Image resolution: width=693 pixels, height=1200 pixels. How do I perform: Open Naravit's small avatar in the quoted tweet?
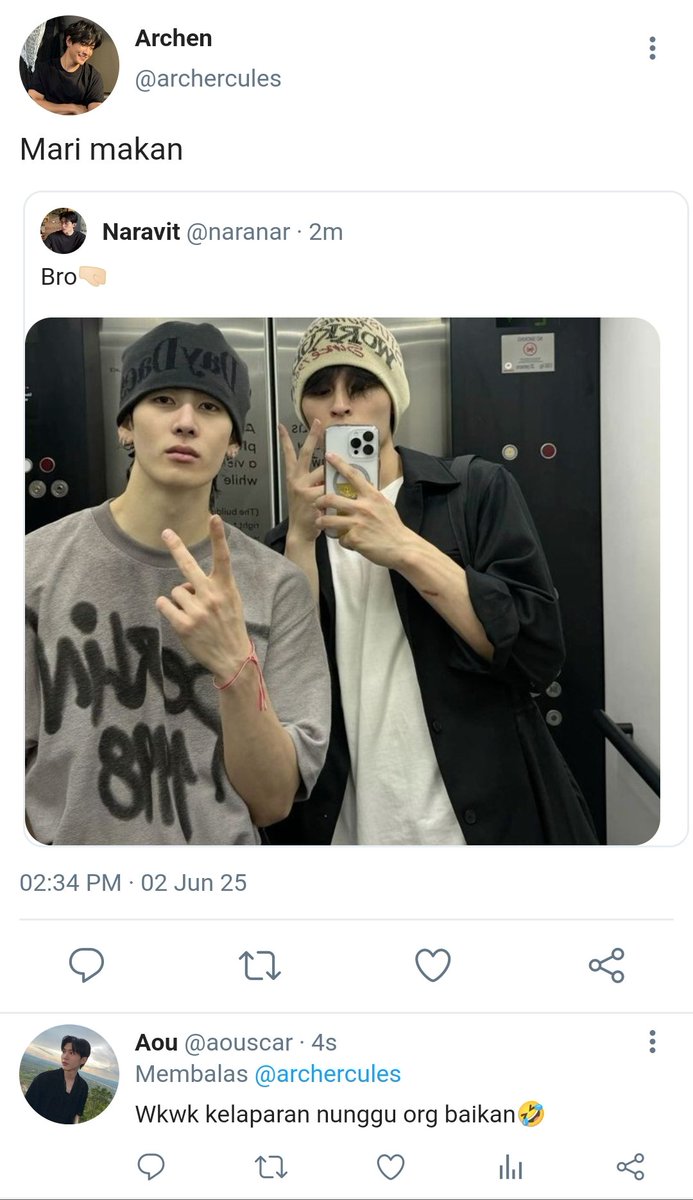[64, 231]
